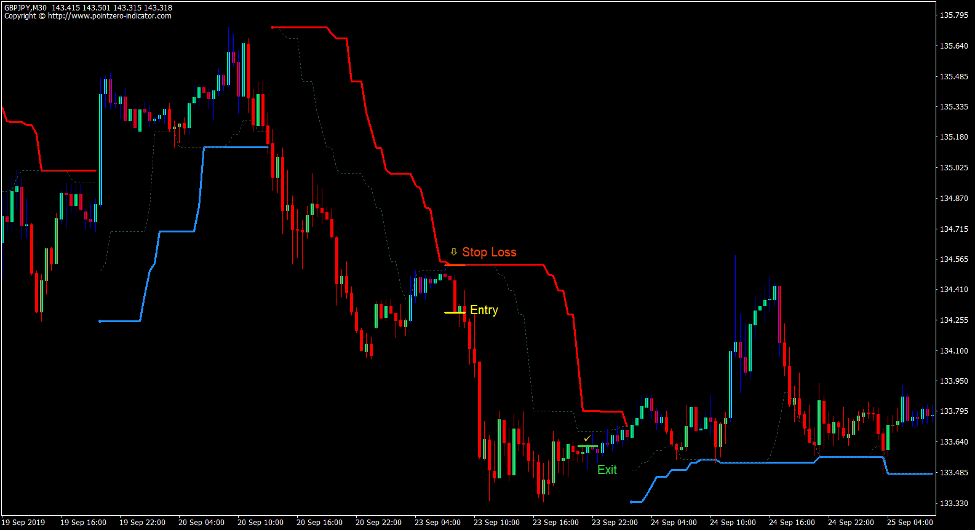Click the 135.025 price axis label
Image resolution: width=977 pixels, height=531 pixels.
[953, 168]
